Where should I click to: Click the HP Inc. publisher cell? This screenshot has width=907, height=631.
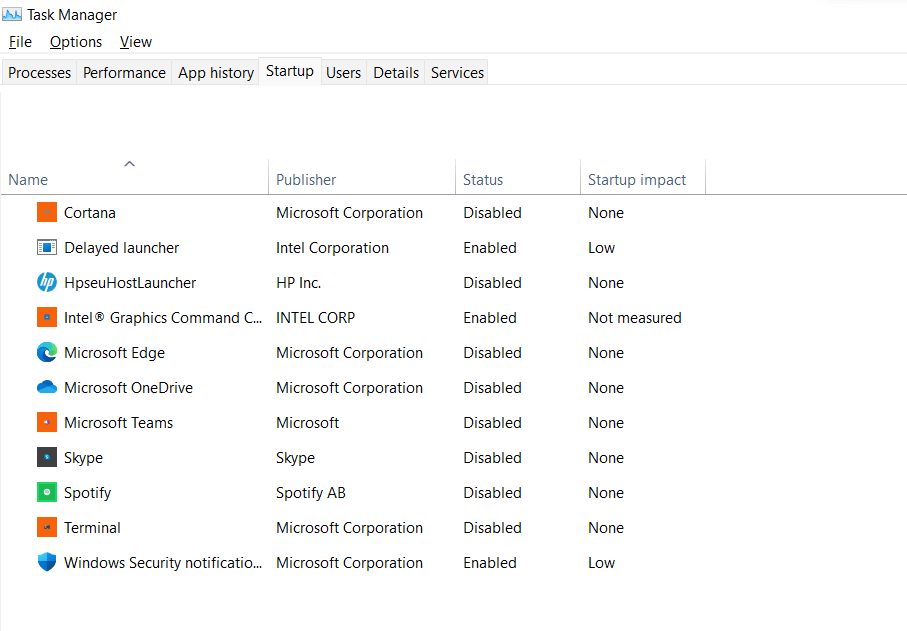coord(298,283)
